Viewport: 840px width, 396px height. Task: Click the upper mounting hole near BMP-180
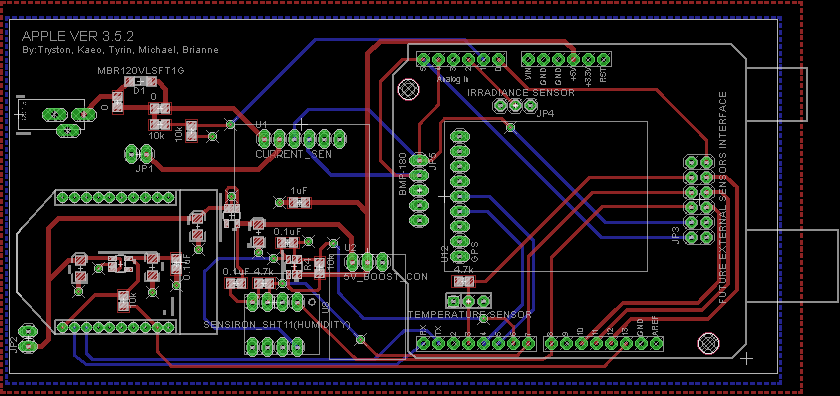tap(409, 88)
